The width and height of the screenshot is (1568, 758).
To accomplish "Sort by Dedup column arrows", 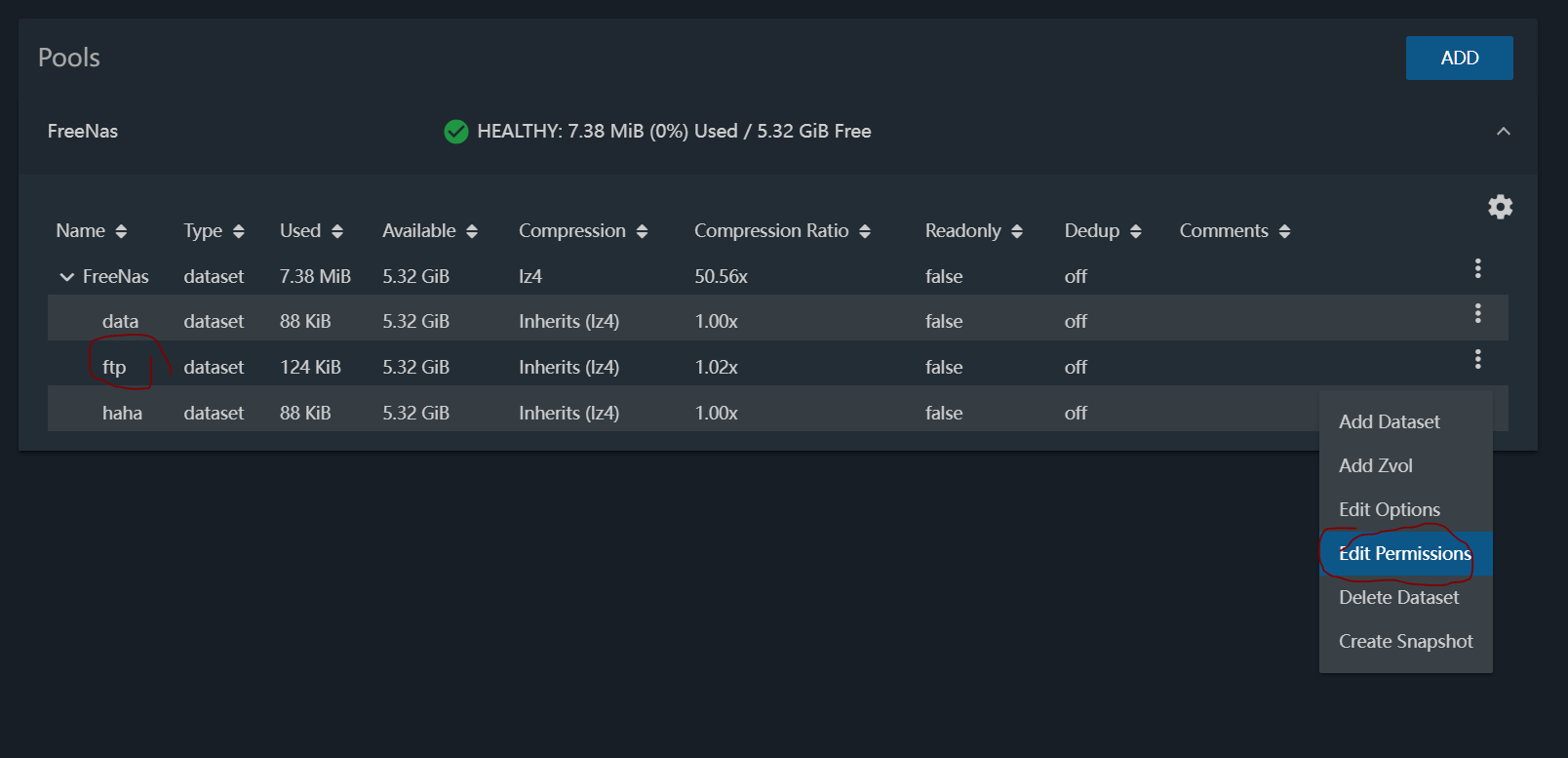I will point(1135,231).
